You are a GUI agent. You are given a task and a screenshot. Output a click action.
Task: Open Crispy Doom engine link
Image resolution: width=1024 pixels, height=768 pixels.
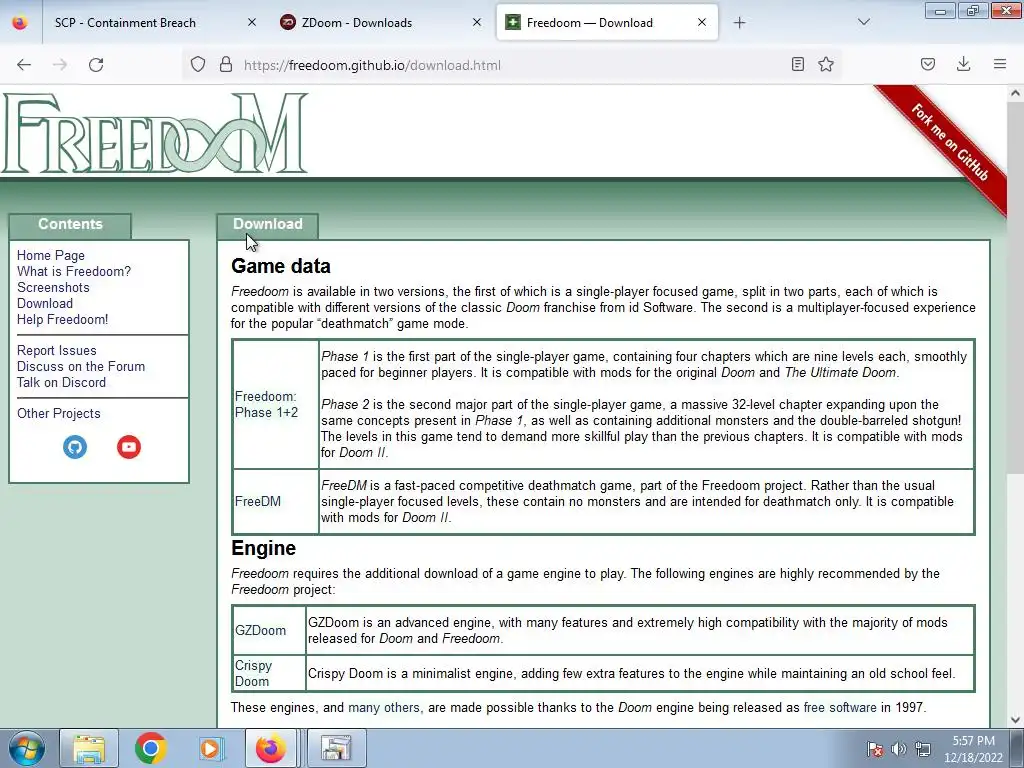click(x=253, y=673)
